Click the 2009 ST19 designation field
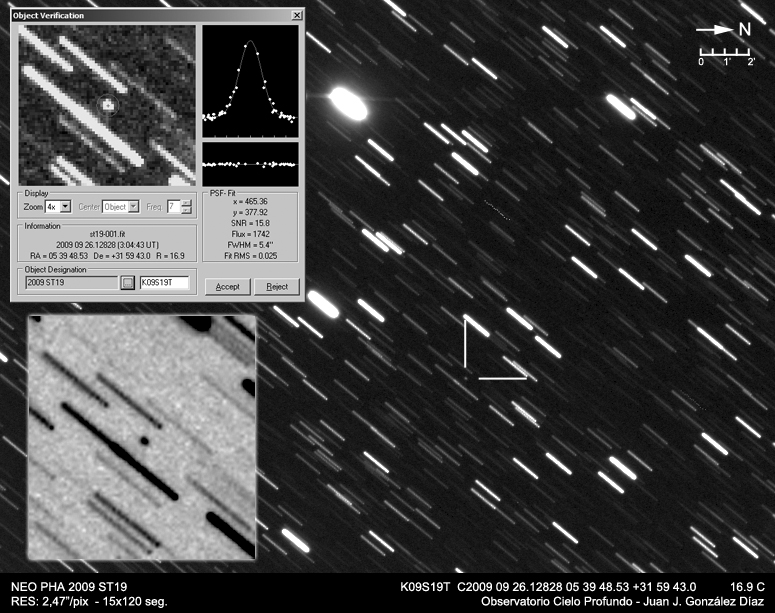 [71, 283]
